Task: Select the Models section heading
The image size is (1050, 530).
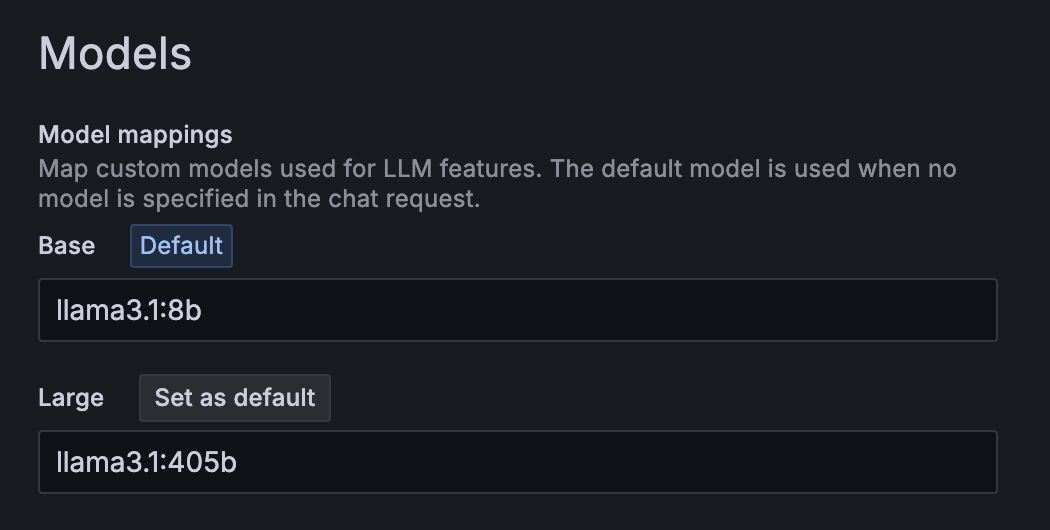Action: pos(115,53)
